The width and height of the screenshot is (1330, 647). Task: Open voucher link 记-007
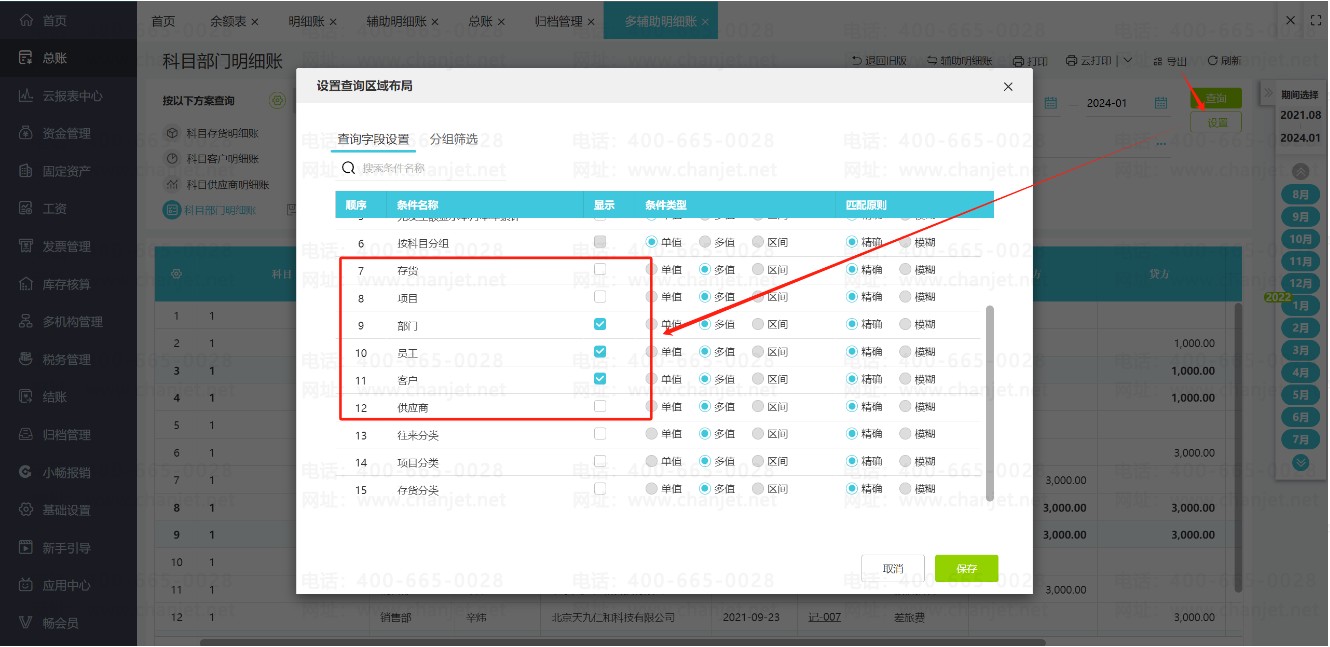(825, 617)
